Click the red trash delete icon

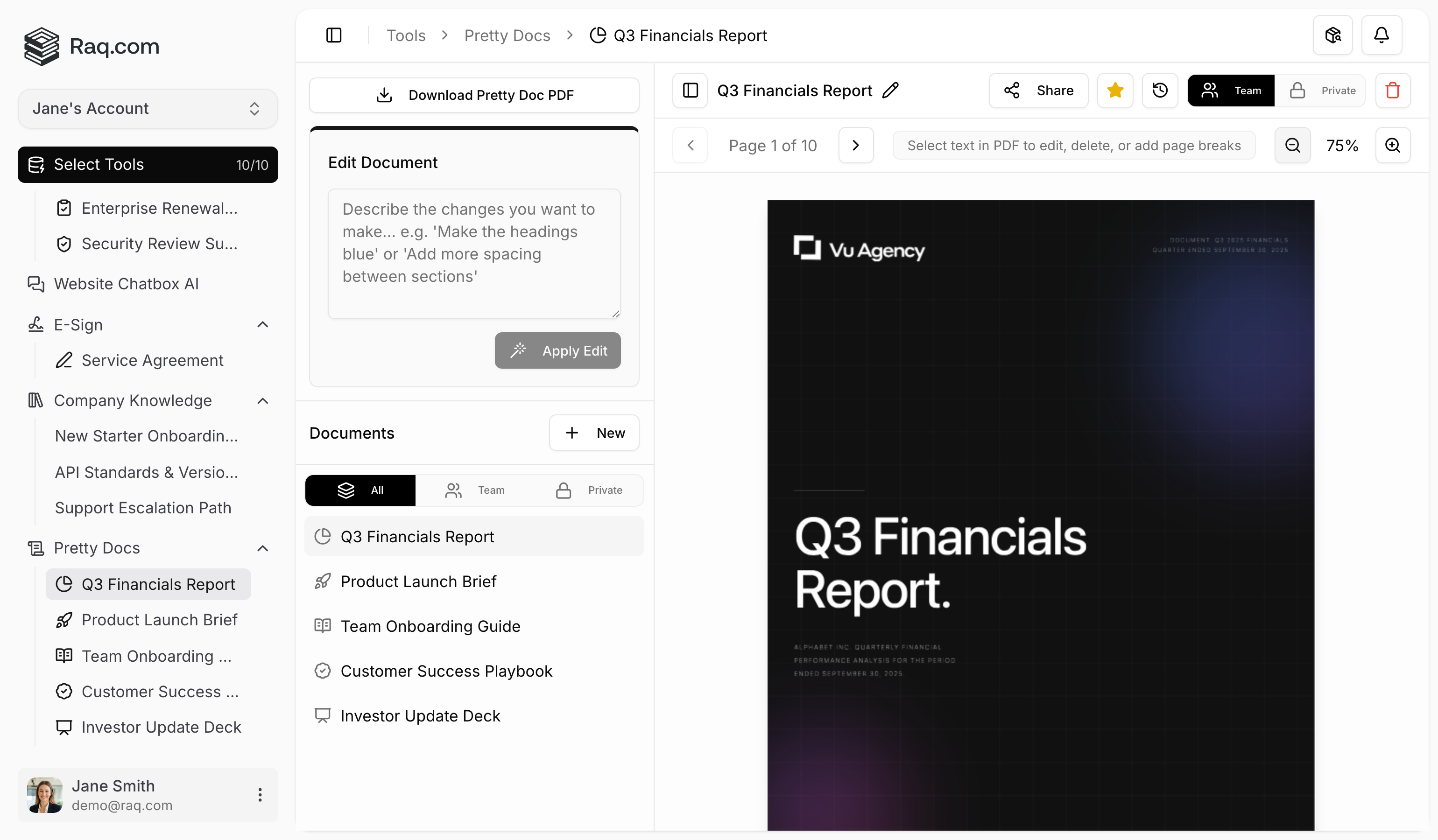click(x=1392, y=90)
